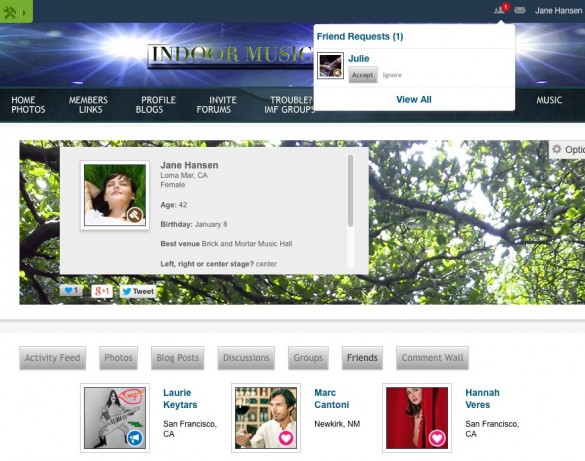This screenshot has height=461, width=585.
Task: Click the profile info box scrollbar
Action: click(x=350, y=190)
